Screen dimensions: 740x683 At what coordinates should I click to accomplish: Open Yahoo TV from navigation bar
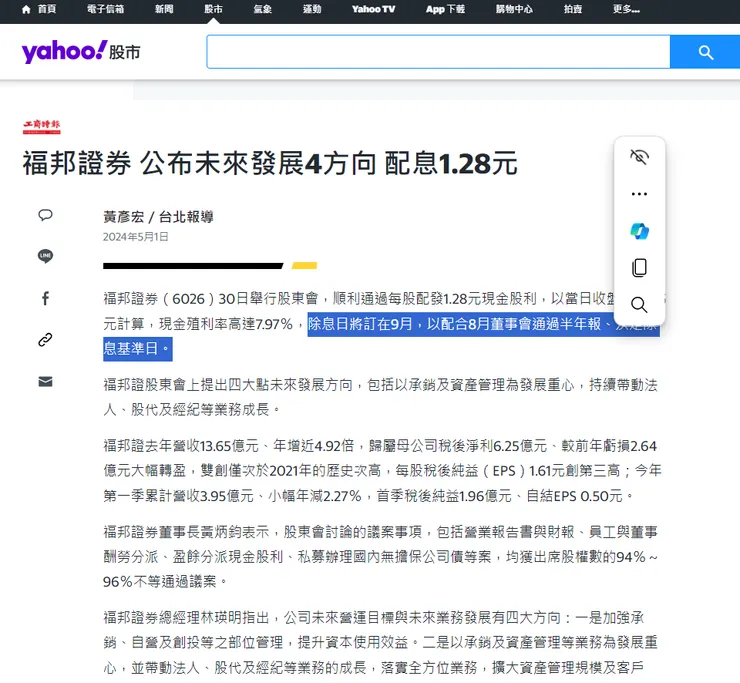[373, 9]
